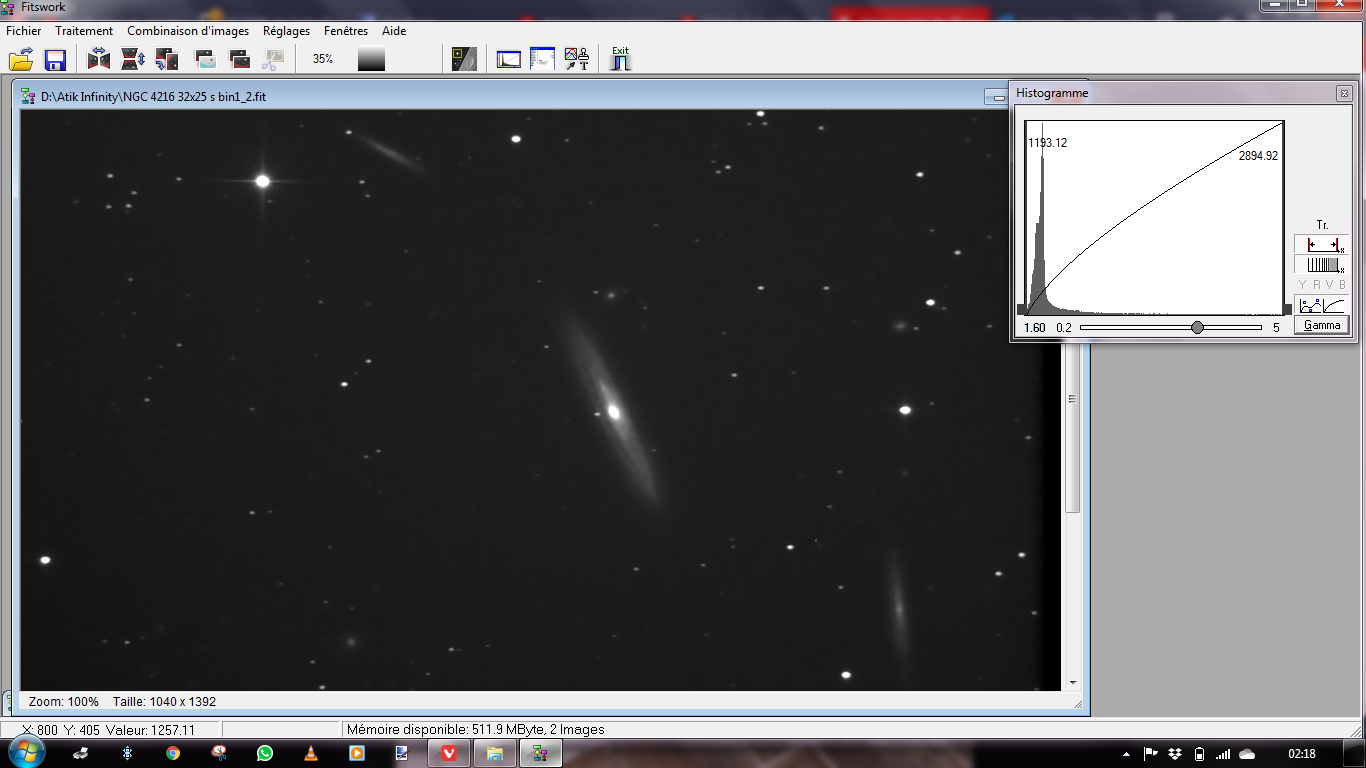1366x768 pixels.
Task: Click the image info list window icon
Action: (x=542, y=59)
